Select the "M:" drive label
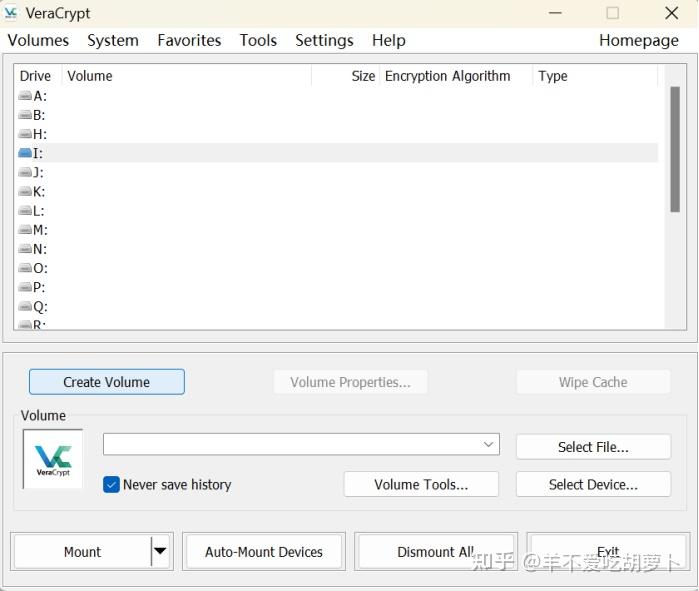The height and width of the screenshot is (591, 699). click(x=40, y=230)
